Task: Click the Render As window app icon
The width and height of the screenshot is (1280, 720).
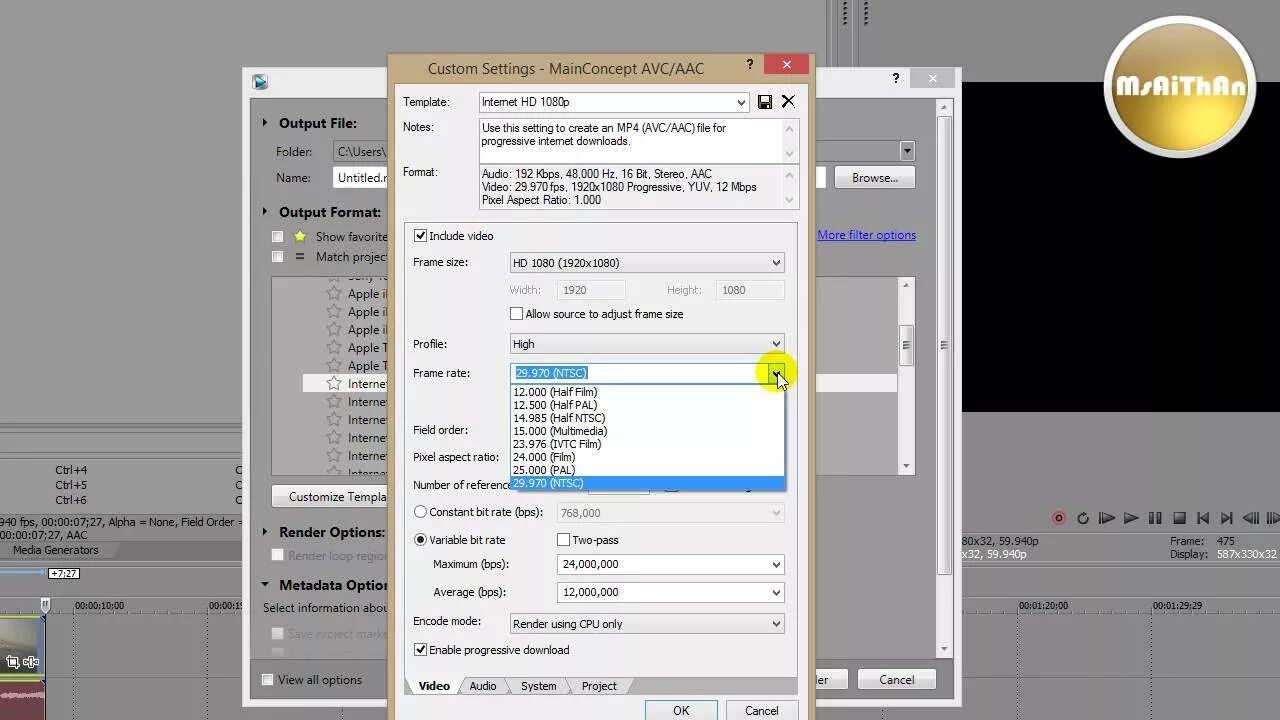Action: point(260,82)
